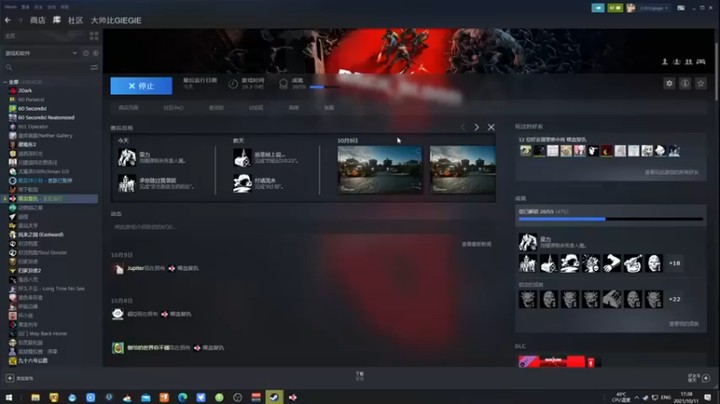Click the recent activity clock icon in sidebar
This screenshot has width=720, height=404.
(86, 53)
